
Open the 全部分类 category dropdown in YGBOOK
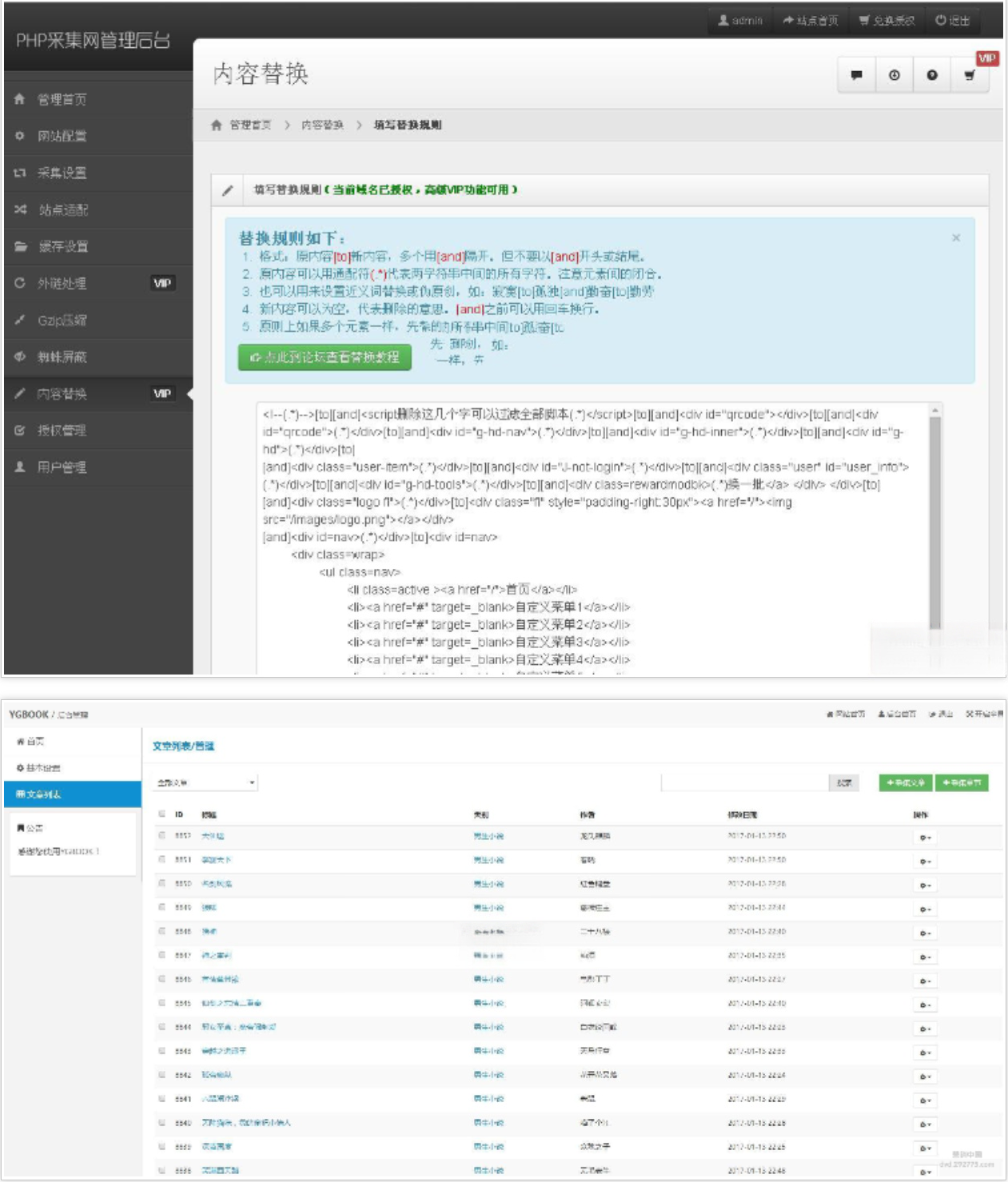205,783
